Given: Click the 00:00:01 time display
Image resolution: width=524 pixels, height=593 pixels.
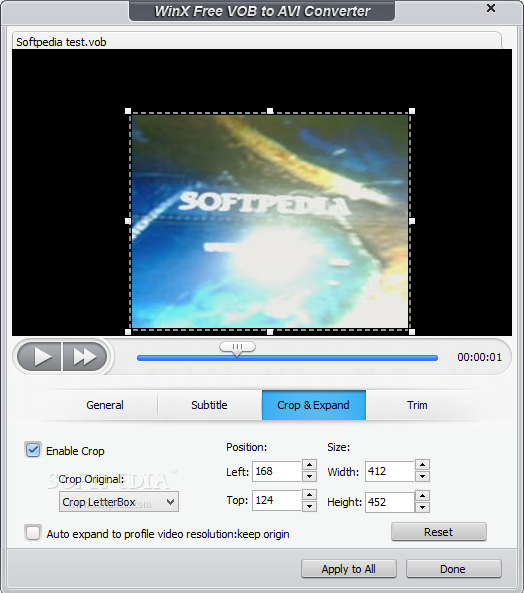Looking at the screenshot, I should tap(479, 357).
